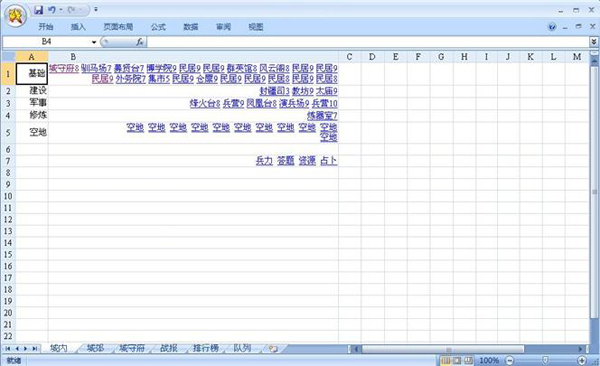Click the fx insert function icon
The height and width of the screenshot is (366, 600).
pos(140,42)
